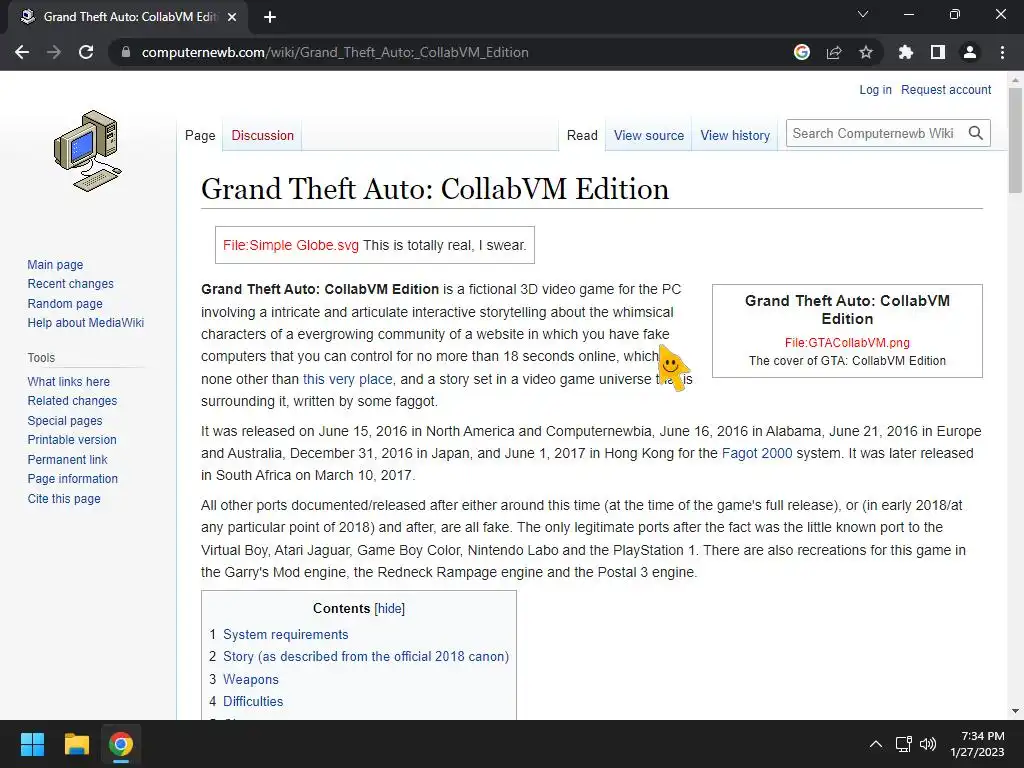Open the volume speaker tray icon
This screenshot has height=768, width=1024.
[927, 744]
